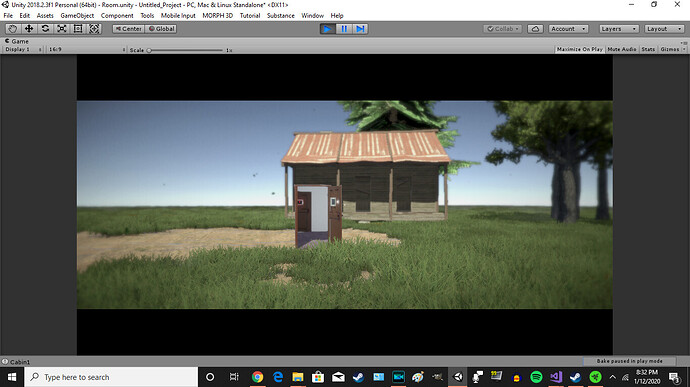690x387 pixels.
Task: Toggle Gizmos in Game view
Action: click(x=669, y=49)
